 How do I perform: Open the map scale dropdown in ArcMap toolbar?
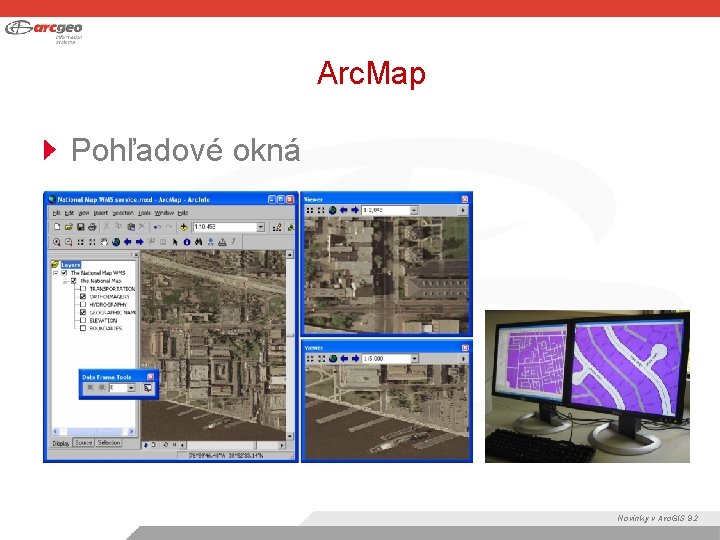pos(261,227)
